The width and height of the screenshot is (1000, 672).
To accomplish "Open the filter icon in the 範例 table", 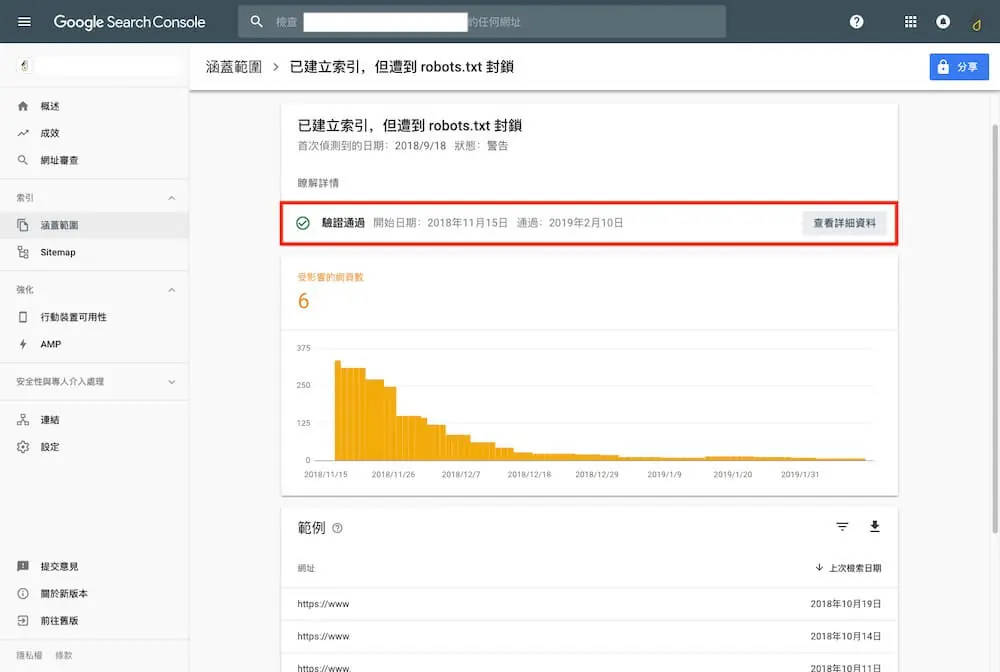I will pyautogui.click(x=842, y=527).
